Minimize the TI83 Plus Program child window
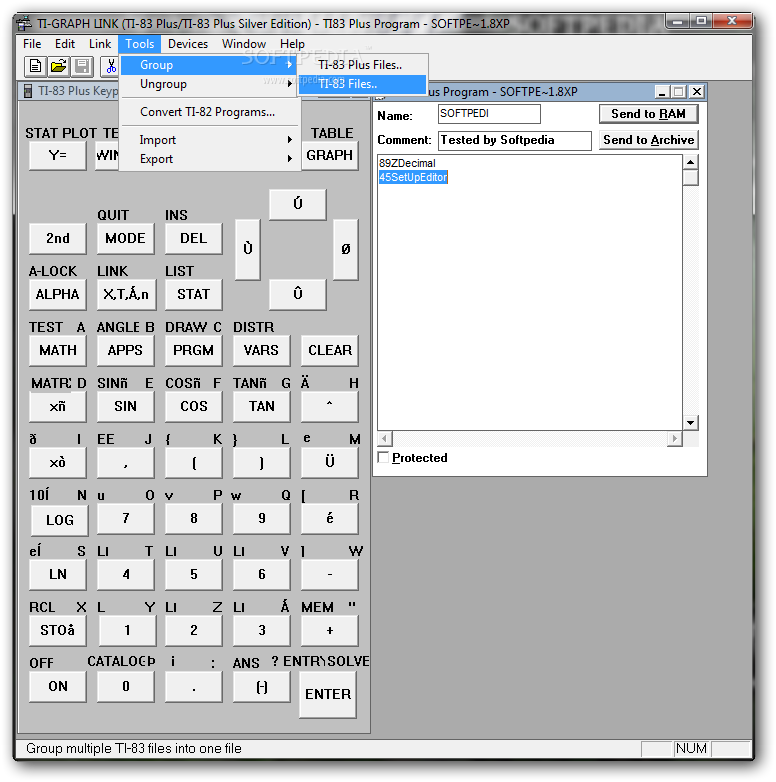This screenshot has width=776, height=782. [x=662, y=92]
